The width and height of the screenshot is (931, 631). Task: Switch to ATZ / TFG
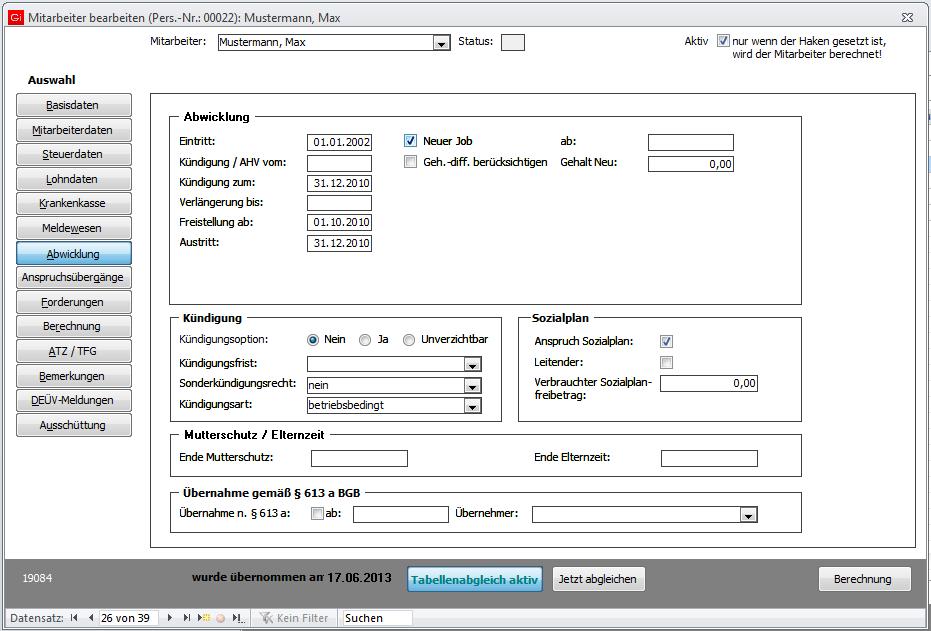tap(74, 351)
